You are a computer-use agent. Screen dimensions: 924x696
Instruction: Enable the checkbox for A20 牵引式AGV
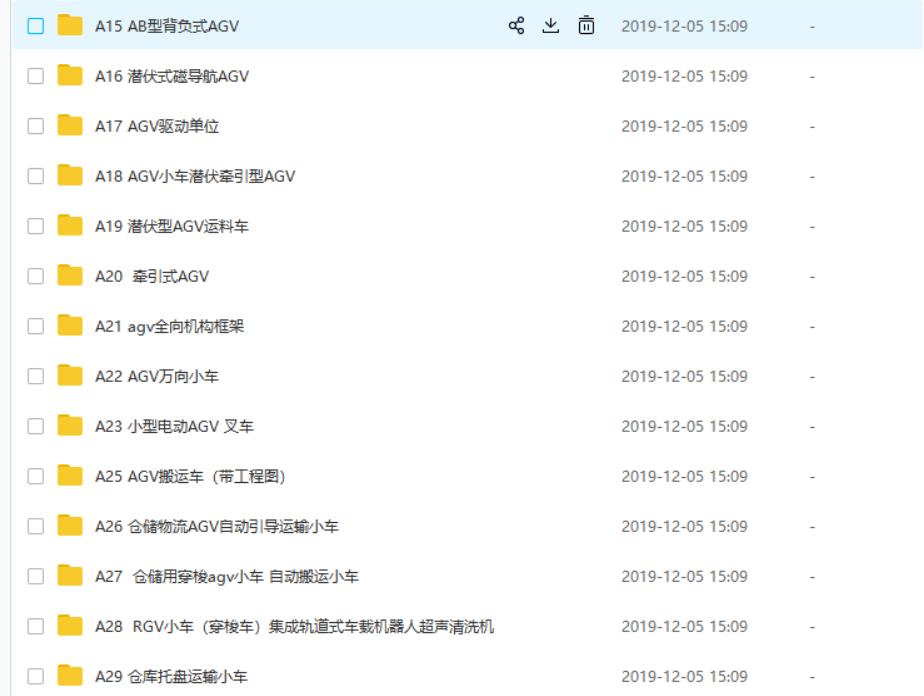tap(35, 276)
